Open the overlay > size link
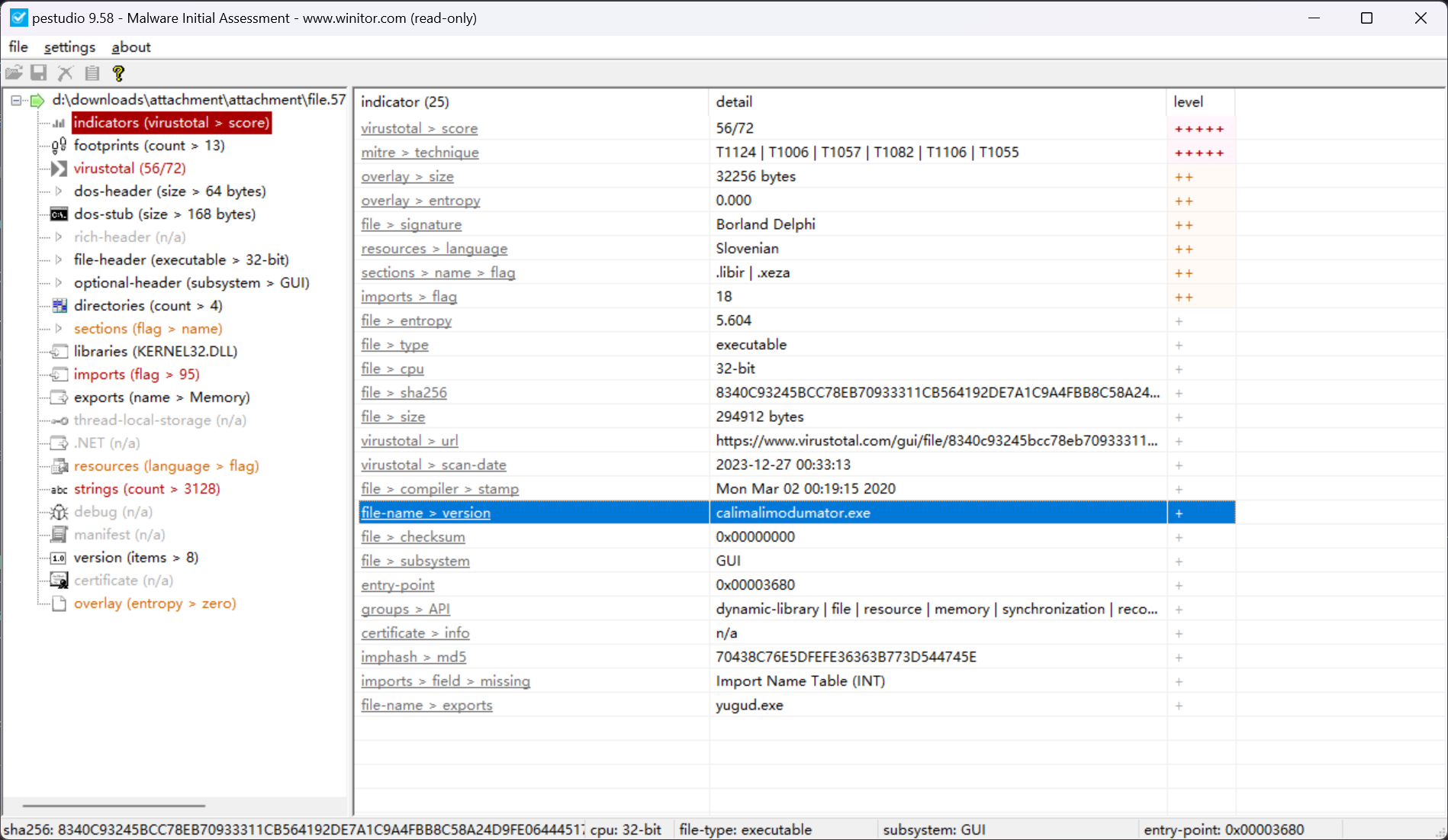1448x840 pixels. [407, 176]
